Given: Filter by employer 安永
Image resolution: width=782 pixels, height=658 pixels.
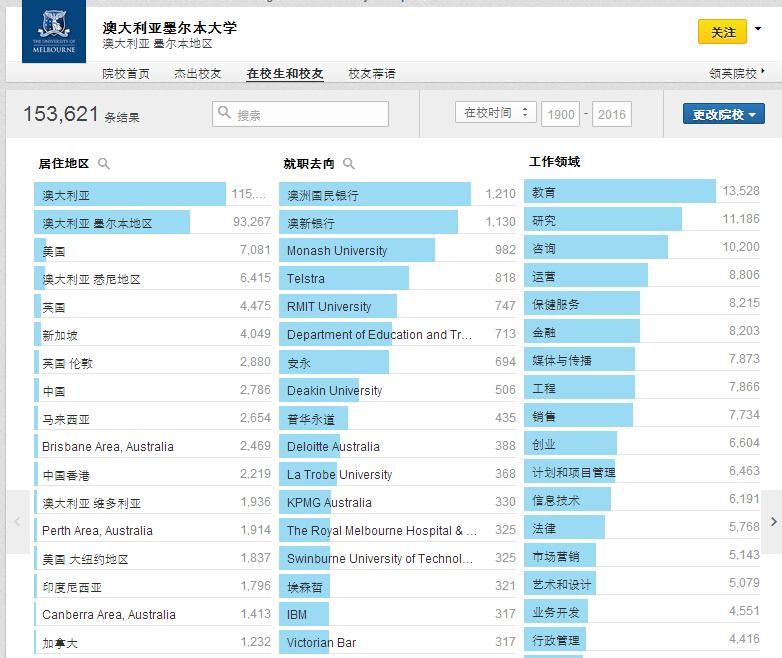Looking at the screenshot, I should point(398,362).
